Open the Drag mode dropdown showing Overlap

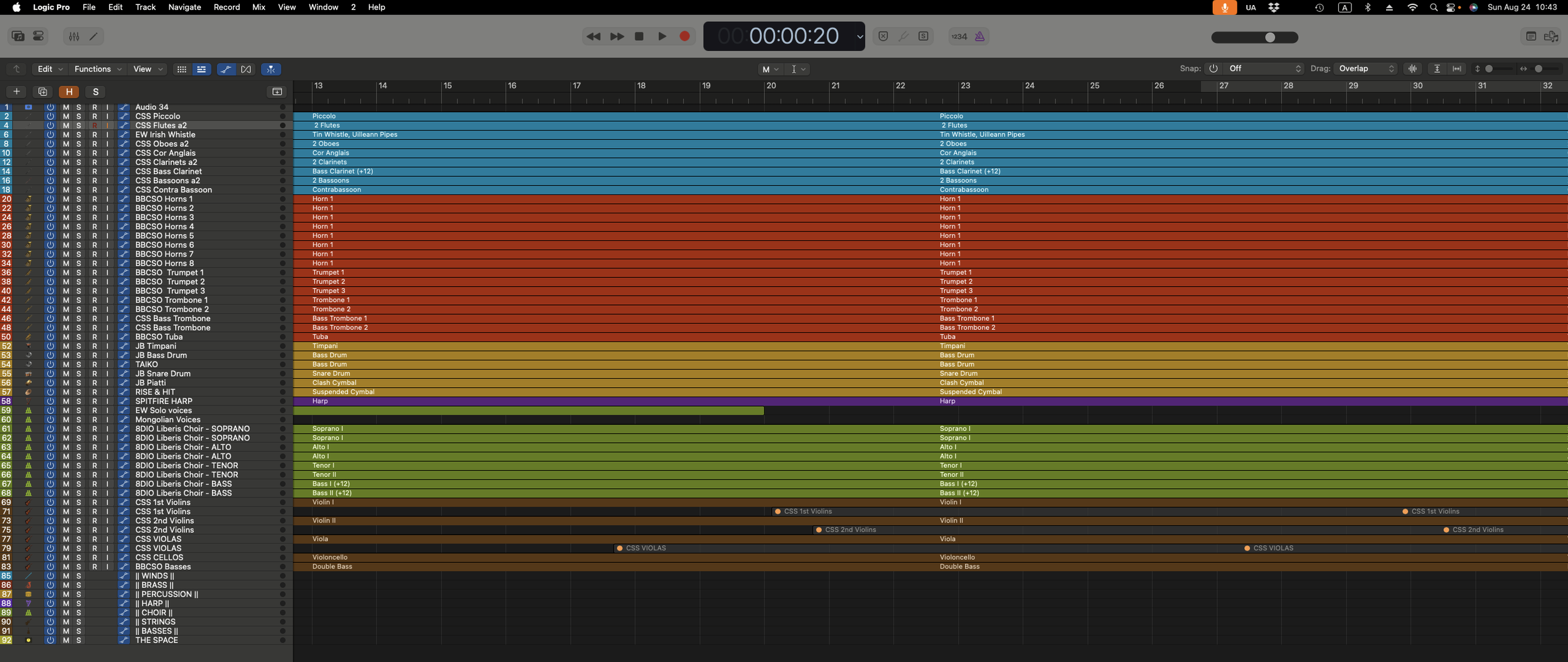[x=1366, y=68]
